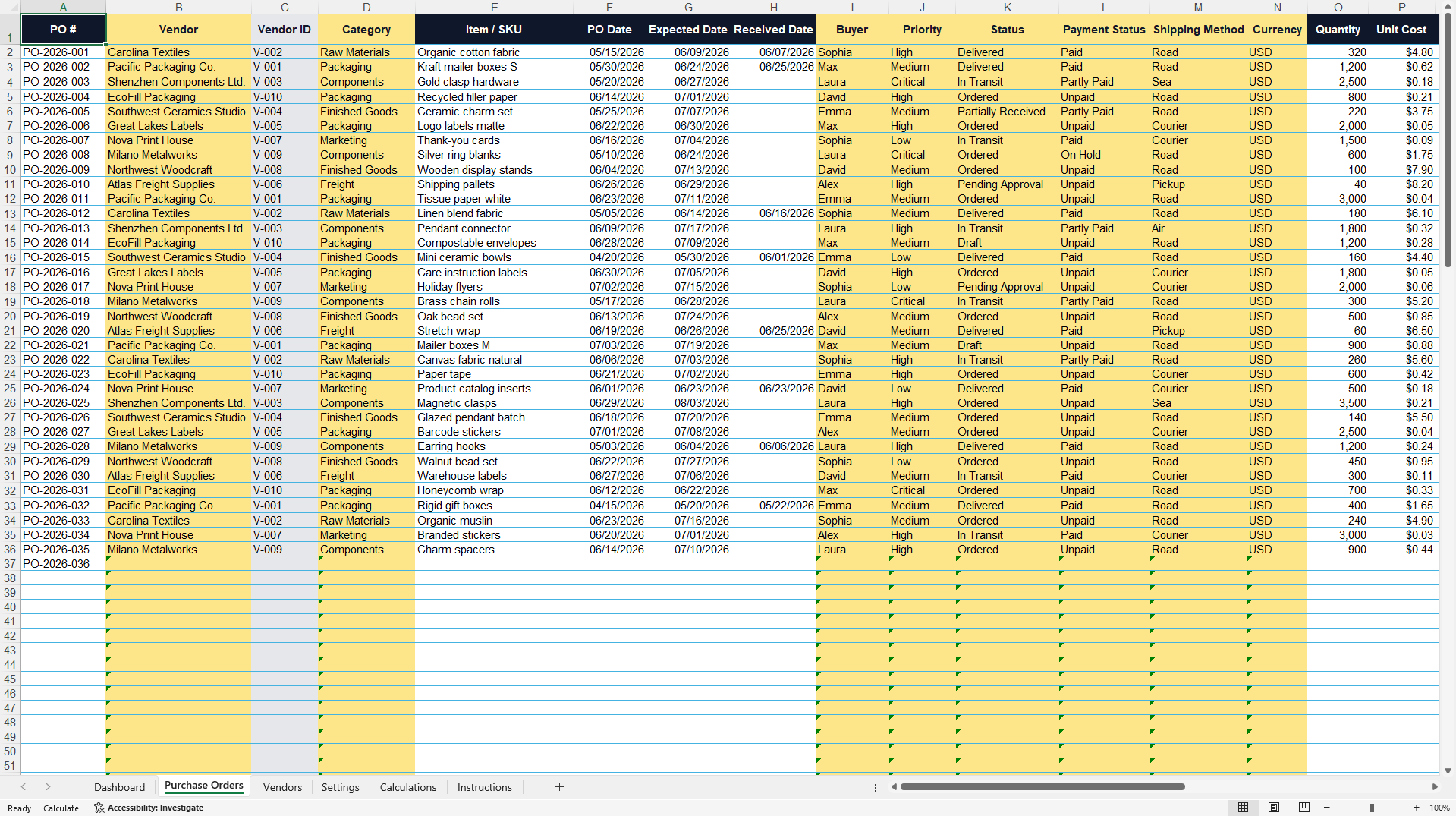Click the next sheet navigation arrow
This screenshot has width=1456, height=816.
pyautogui.click(x=48, y=787)
